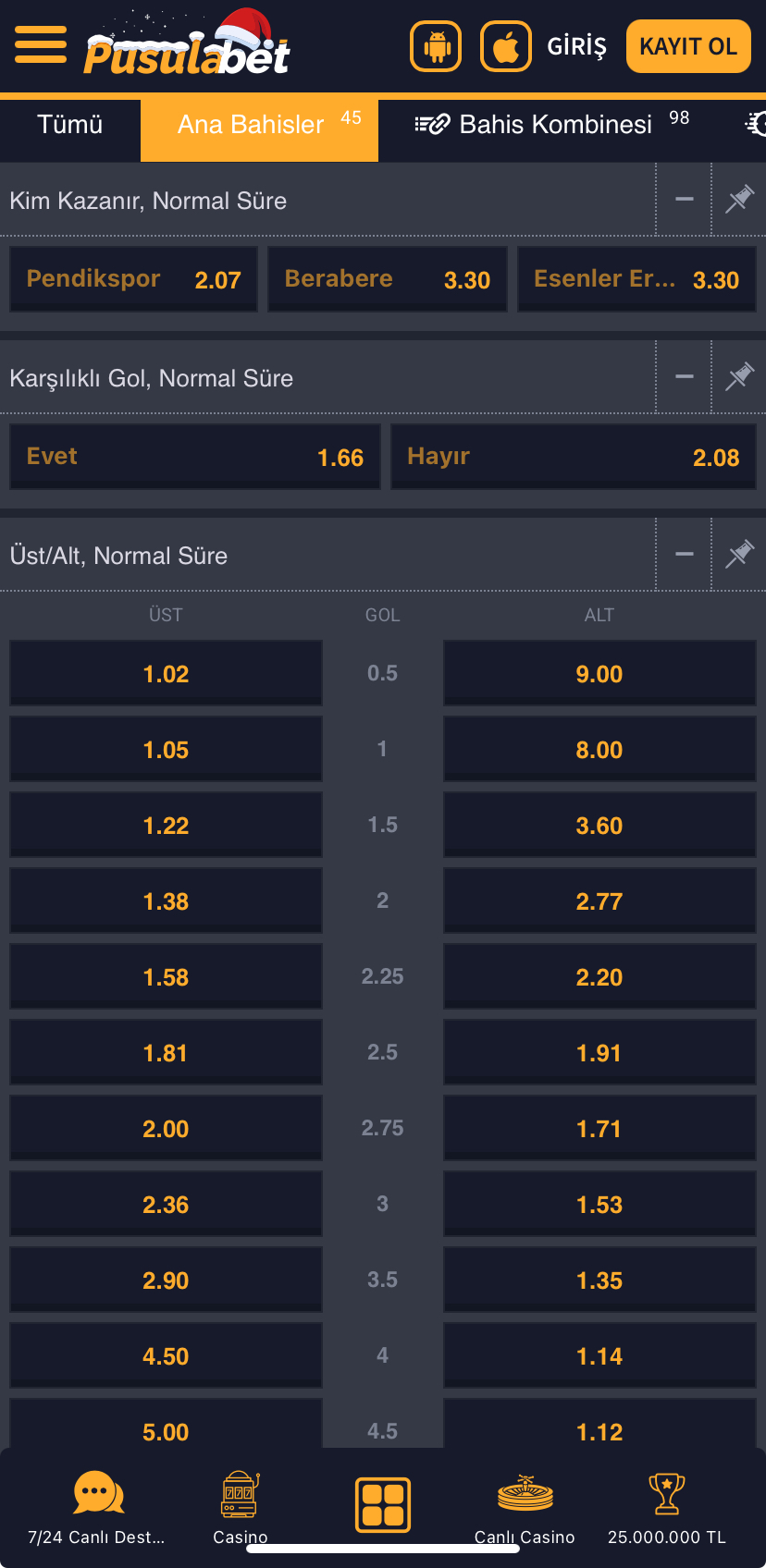Image resolution: width=766 pixels, height=1568 pixels.
Task: Click the KAYIT OL button
Action: tap(687, 43)
